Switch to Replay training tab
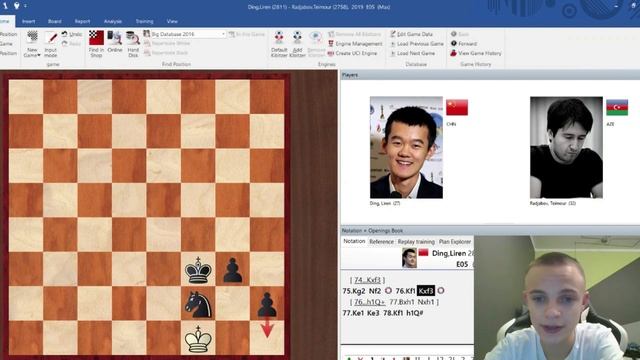 pos(416,242)
